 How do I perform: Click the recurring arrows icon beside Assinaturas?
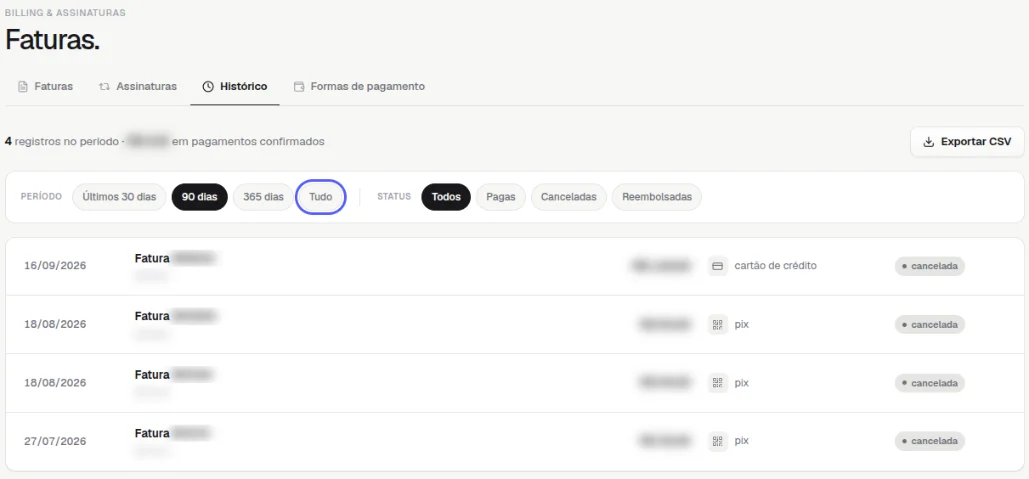pyautogui.click(x=104, y=87)
